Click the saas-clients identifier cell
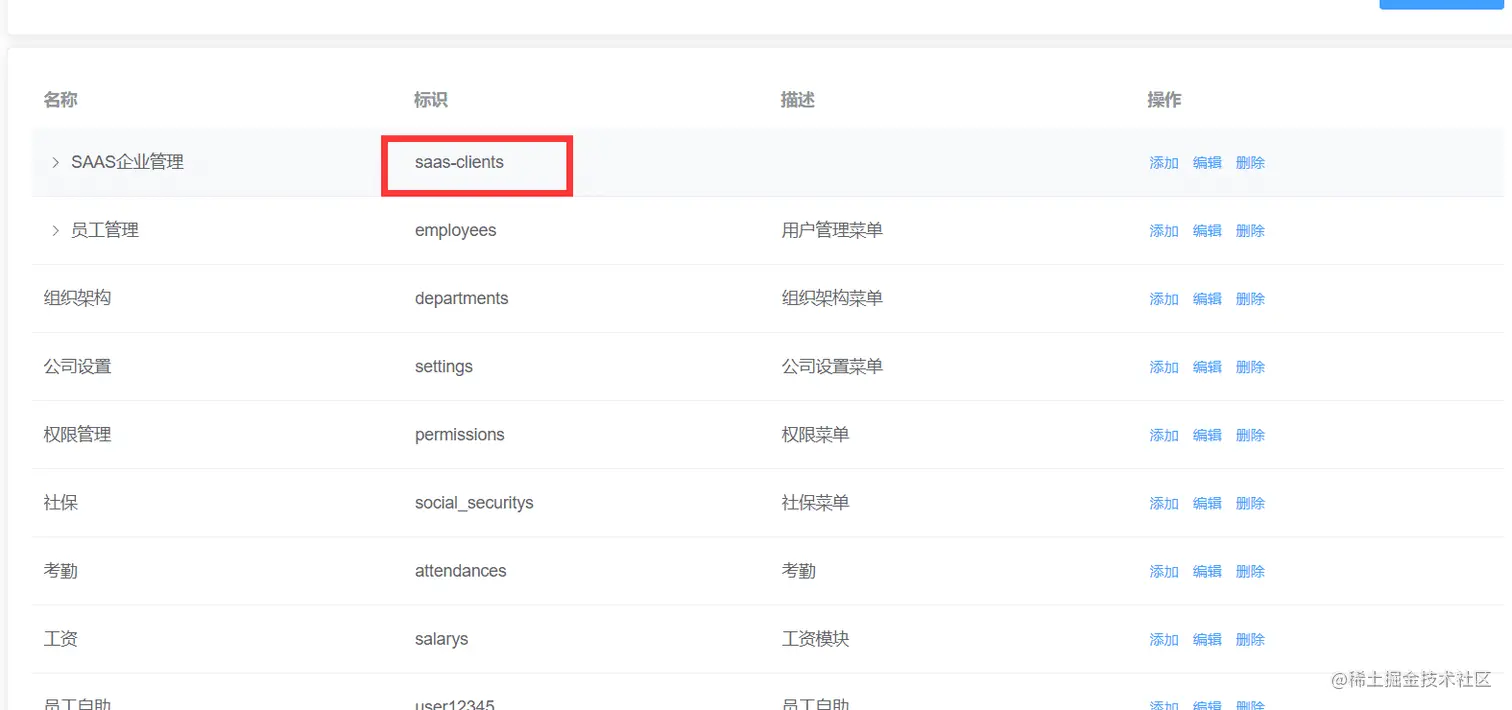This screenshot has width=1512, height=710. pyautogui.click(x=459, y=162)
